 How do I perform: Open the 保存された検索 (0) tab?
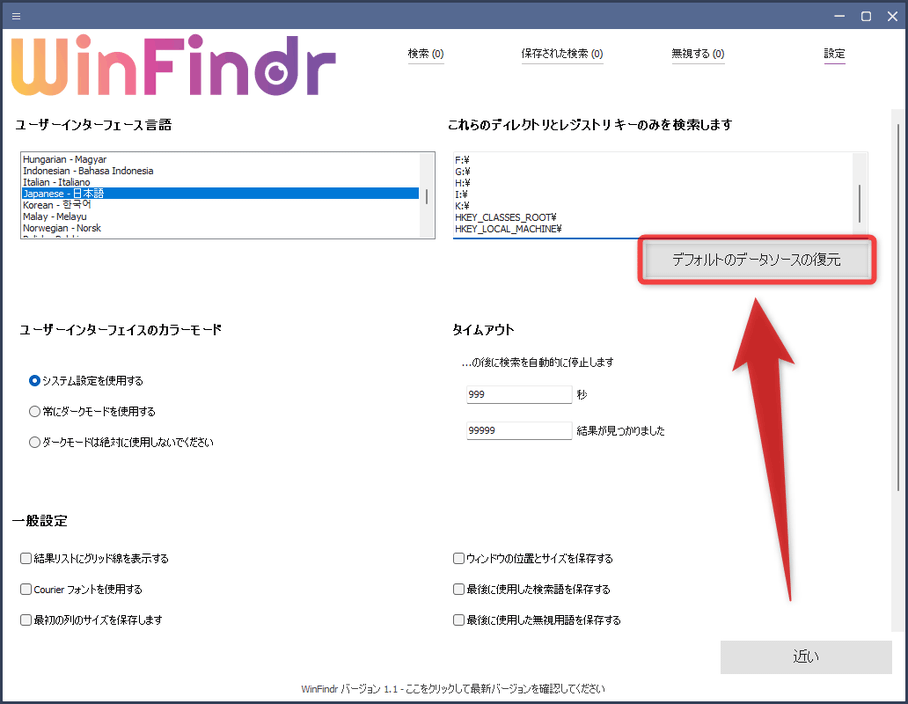[x=562, y=53]
